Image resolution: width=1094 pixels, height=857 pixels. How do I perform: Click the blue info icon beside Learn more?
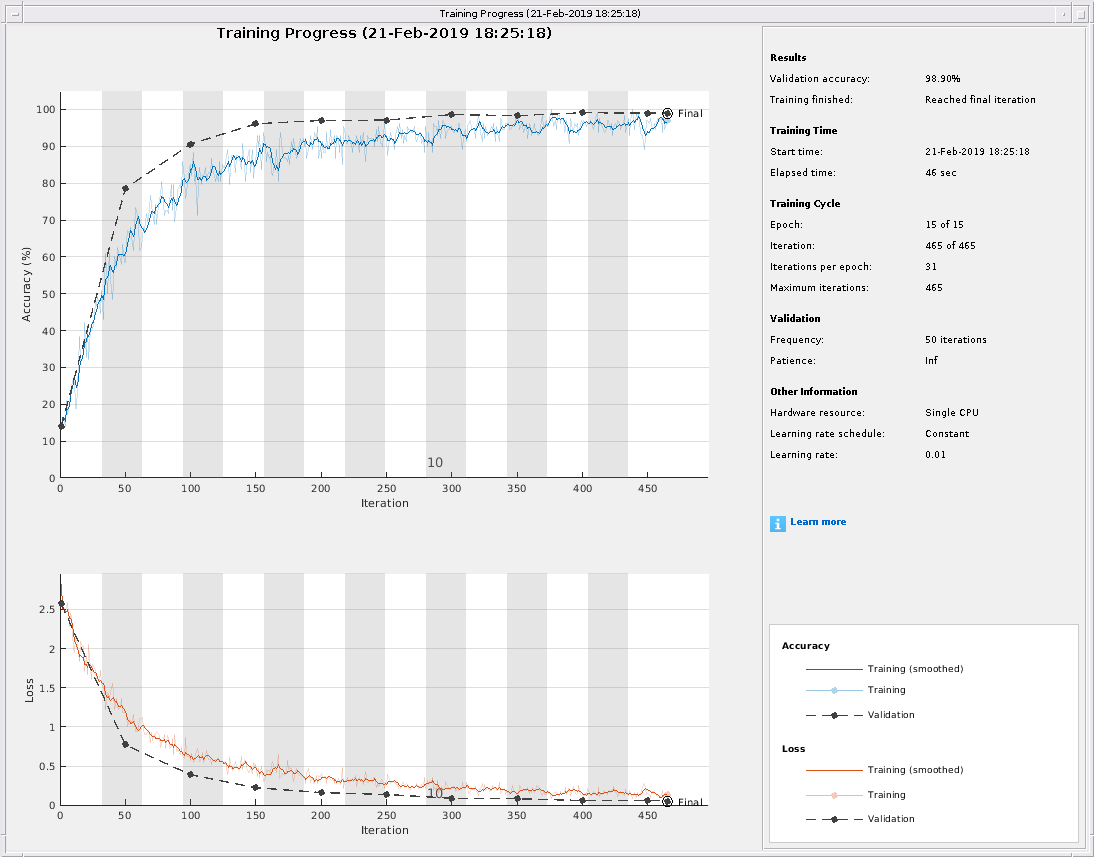coord(778,523)
